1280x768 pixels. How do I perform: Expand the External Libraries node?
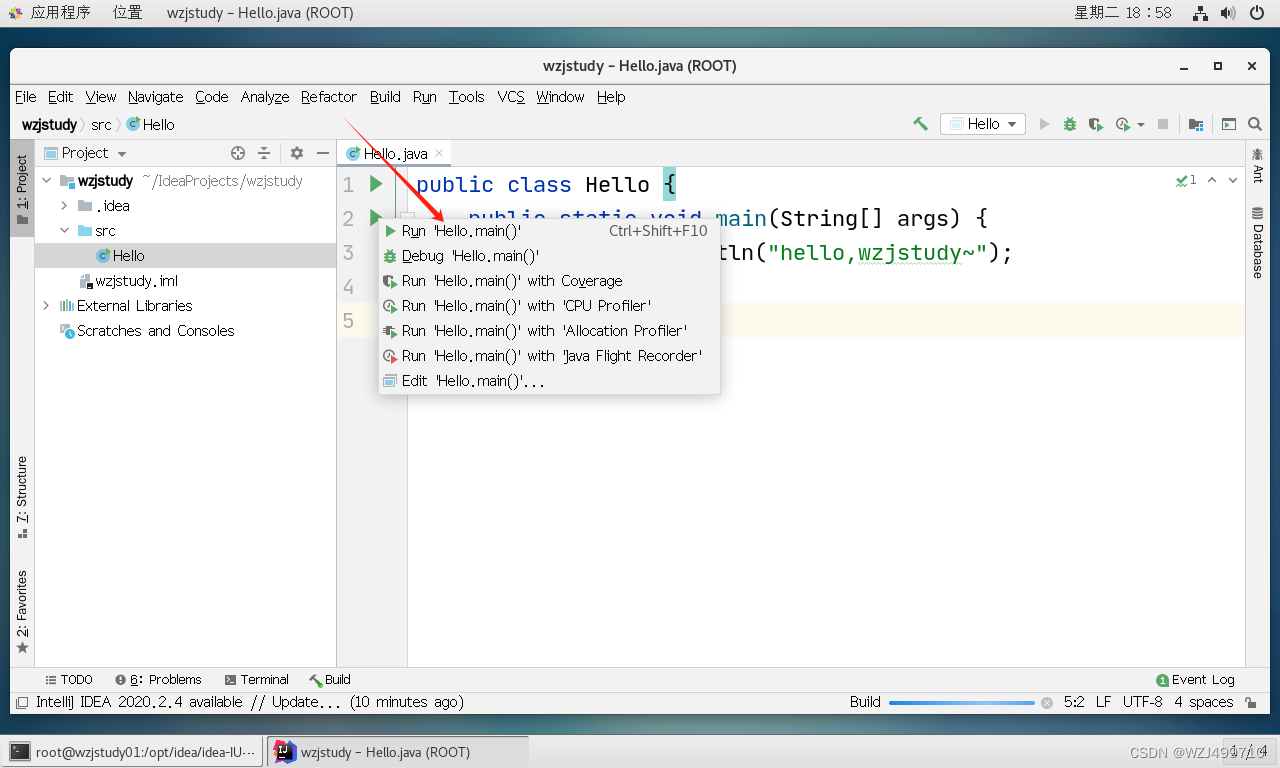[x=47, y=306]
